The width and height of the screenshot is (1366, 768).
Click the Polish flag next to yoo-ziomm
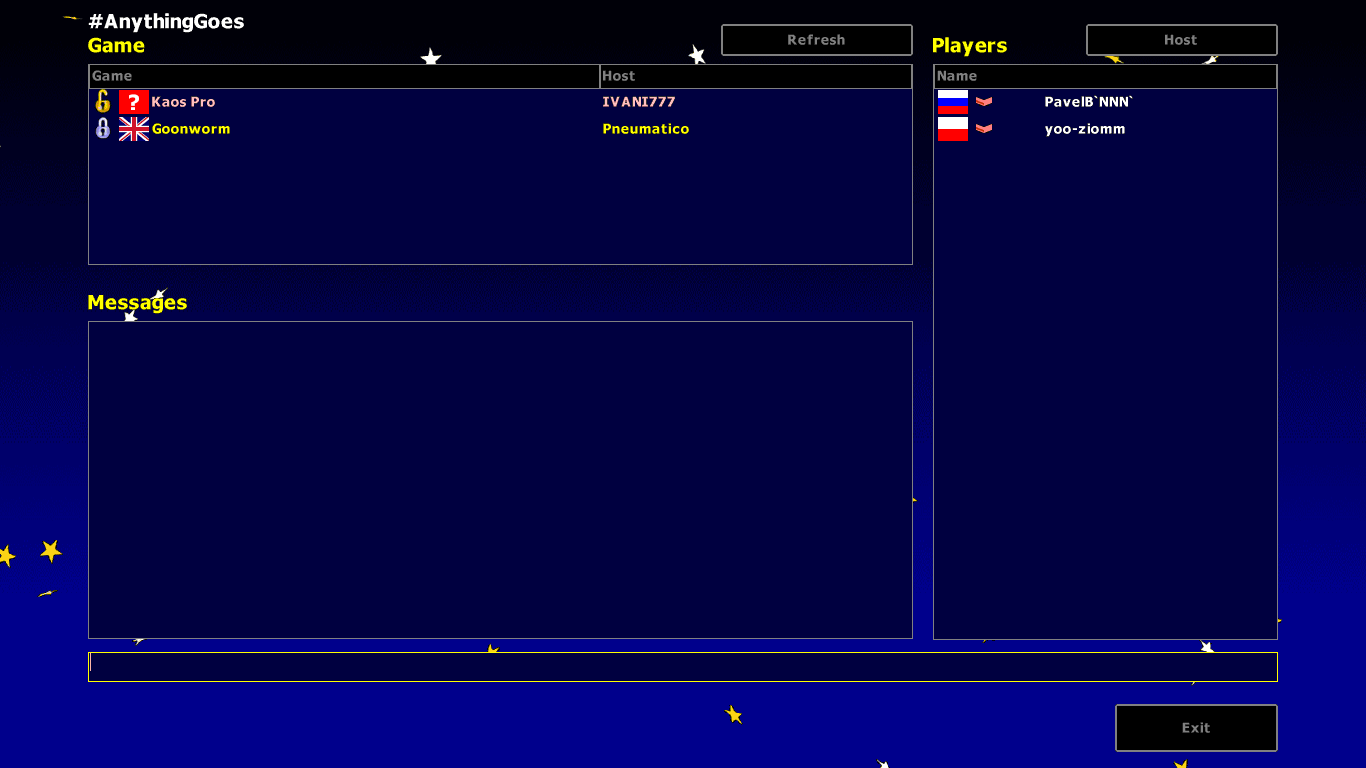pyautogui.click(x=952, y=129)
